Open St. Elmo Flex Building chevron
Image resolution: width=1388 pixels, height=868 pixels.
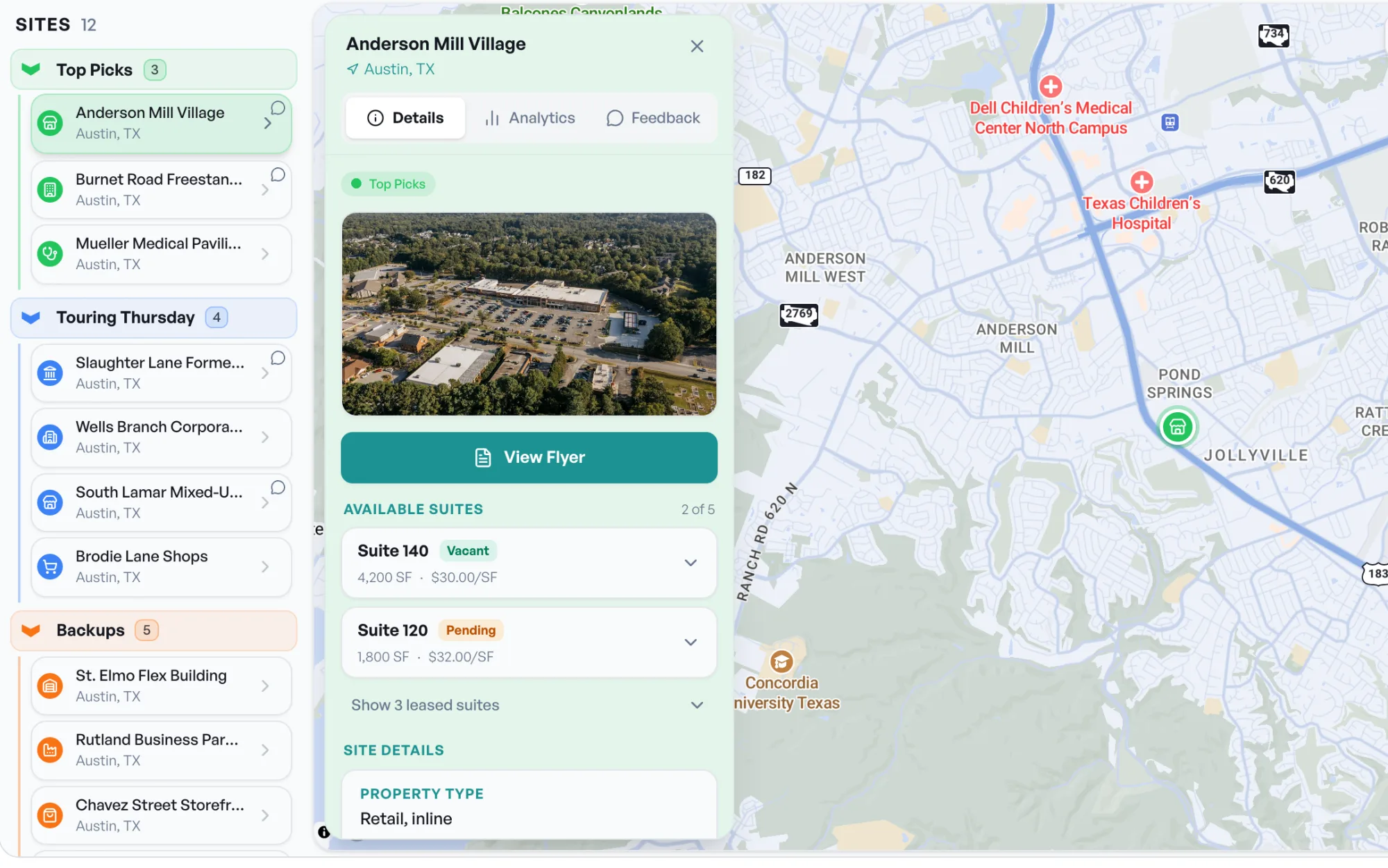pyautogui.click(x=265, y=686)
